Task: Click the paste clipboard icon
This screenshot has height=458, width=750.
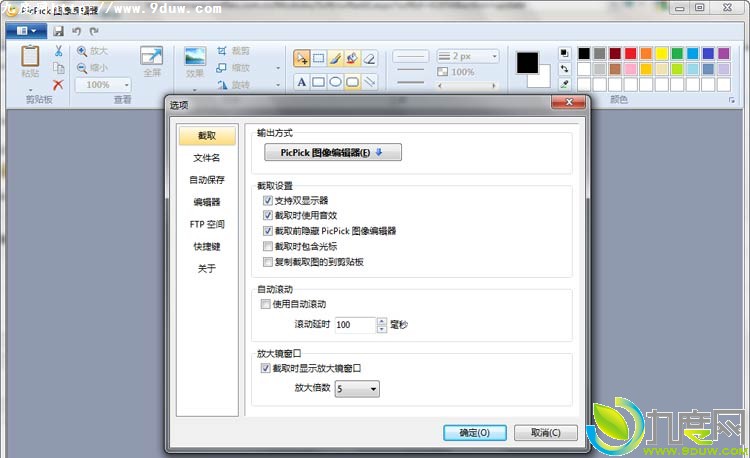Action: [x=30, y=56]
